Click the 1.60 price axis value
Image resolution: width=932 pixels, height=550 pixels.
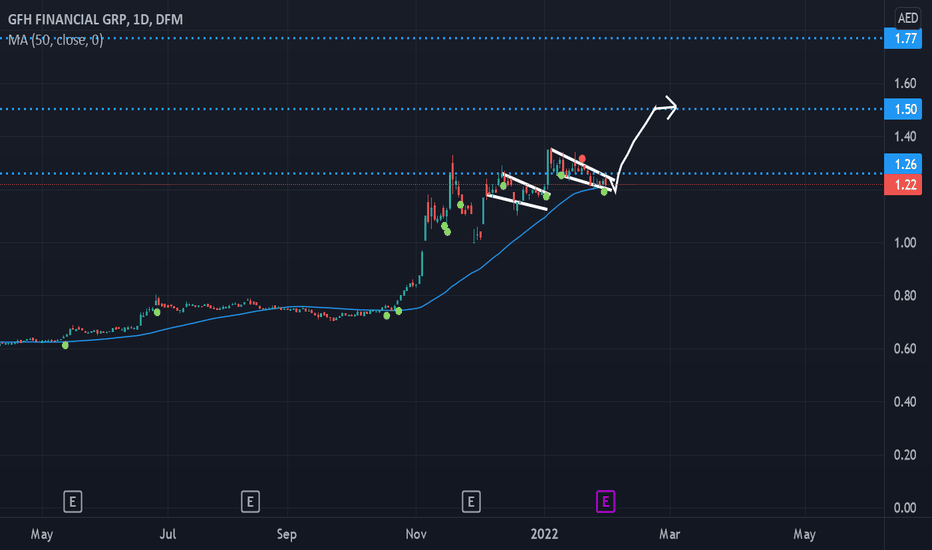905,83
